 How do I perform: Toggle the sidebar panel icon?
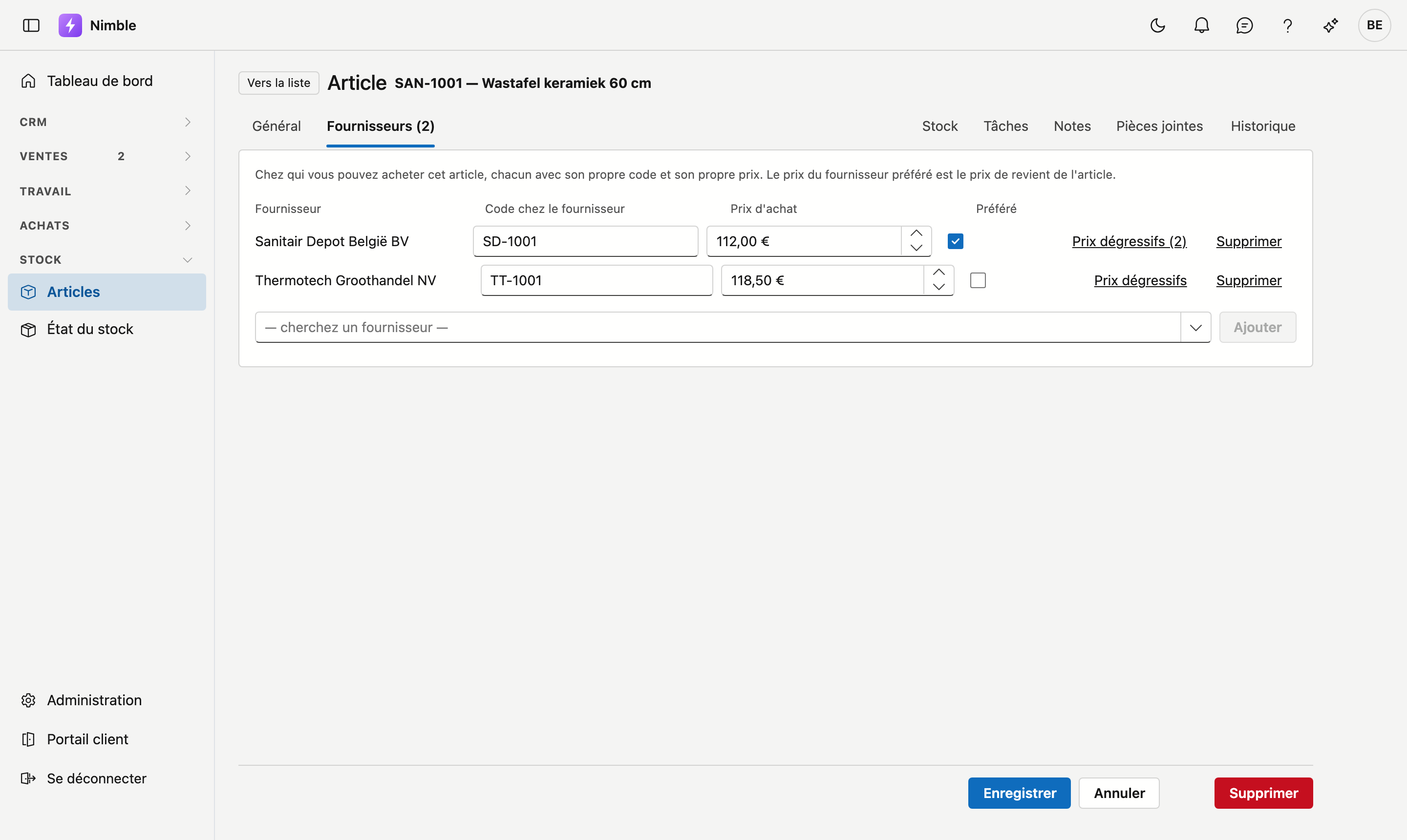click(x=31, y=25)
